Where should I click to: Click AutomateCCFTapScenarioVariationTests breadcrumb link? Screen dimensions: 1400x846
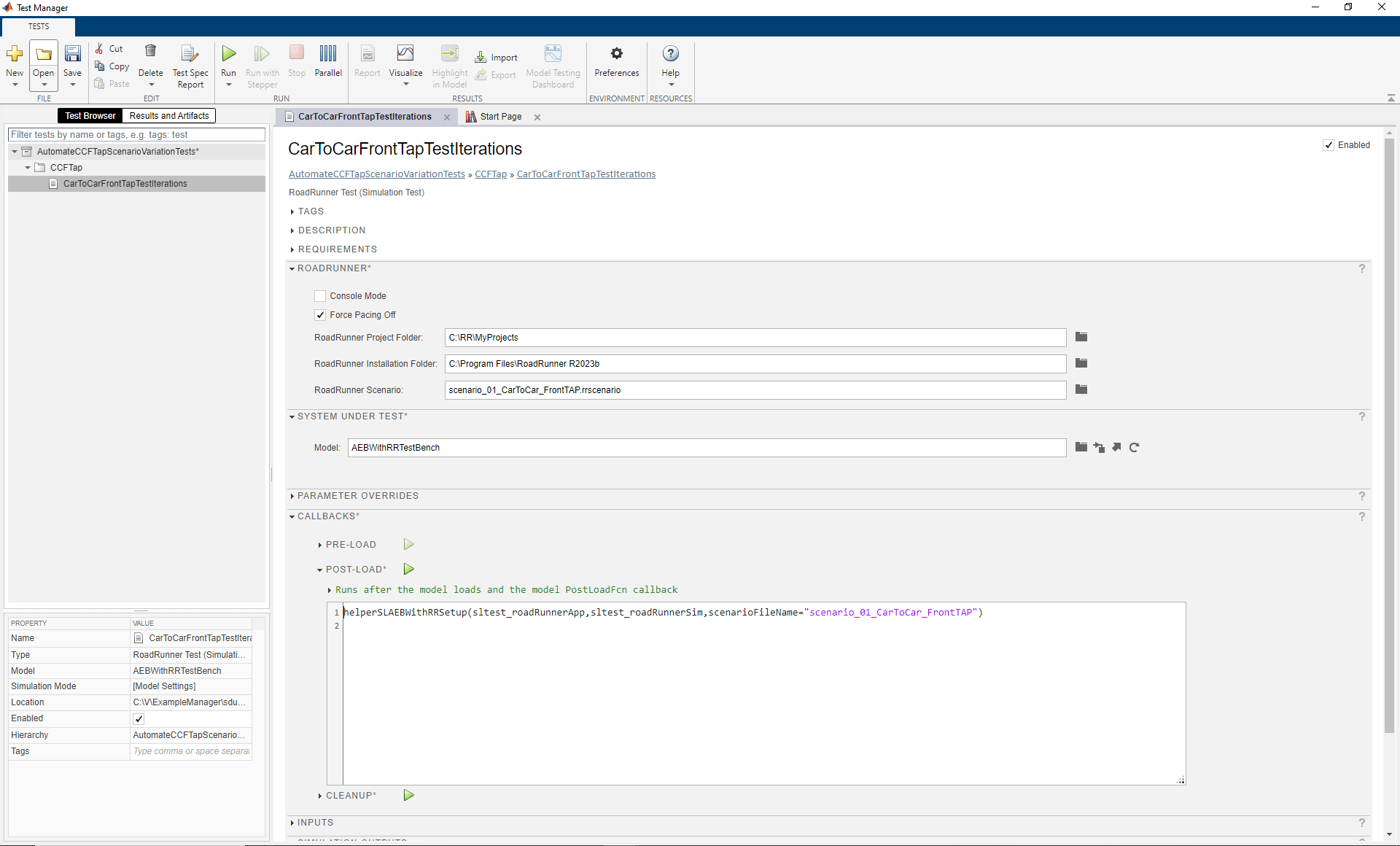point(376,174)
